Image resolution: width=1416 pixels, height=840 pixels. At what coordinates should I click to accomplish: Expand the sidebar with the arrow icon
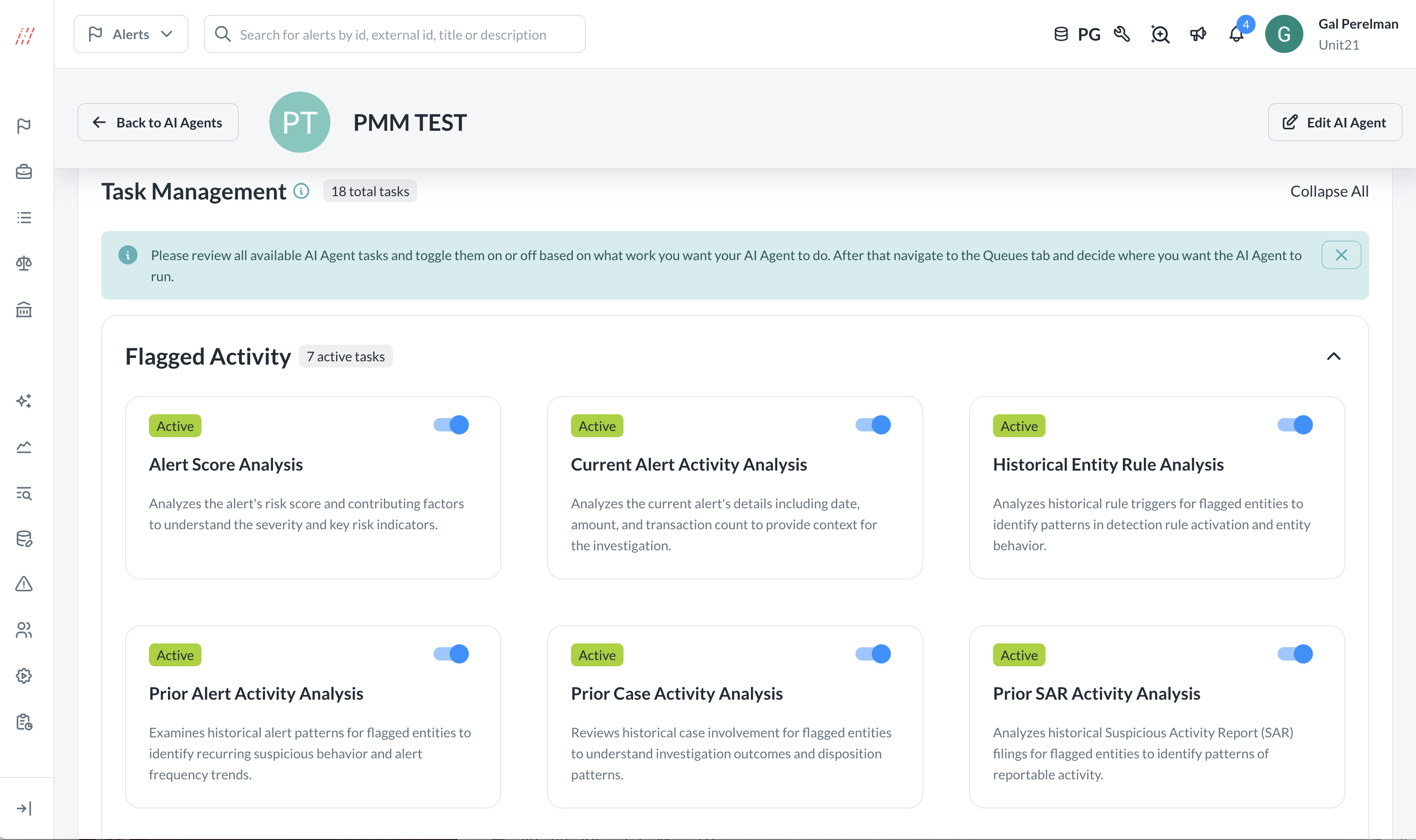coord(24,808)
